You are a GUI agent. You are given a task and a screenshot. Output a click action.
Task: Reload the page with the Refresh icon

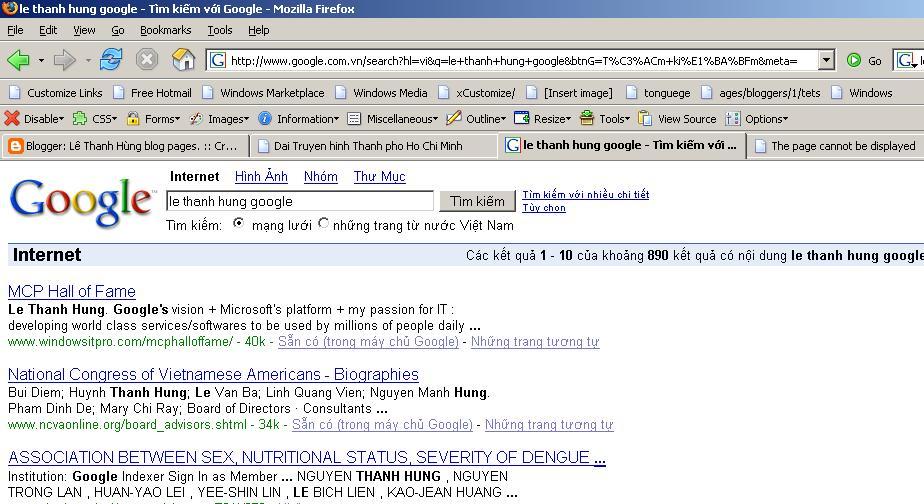[x=111, y=60]
